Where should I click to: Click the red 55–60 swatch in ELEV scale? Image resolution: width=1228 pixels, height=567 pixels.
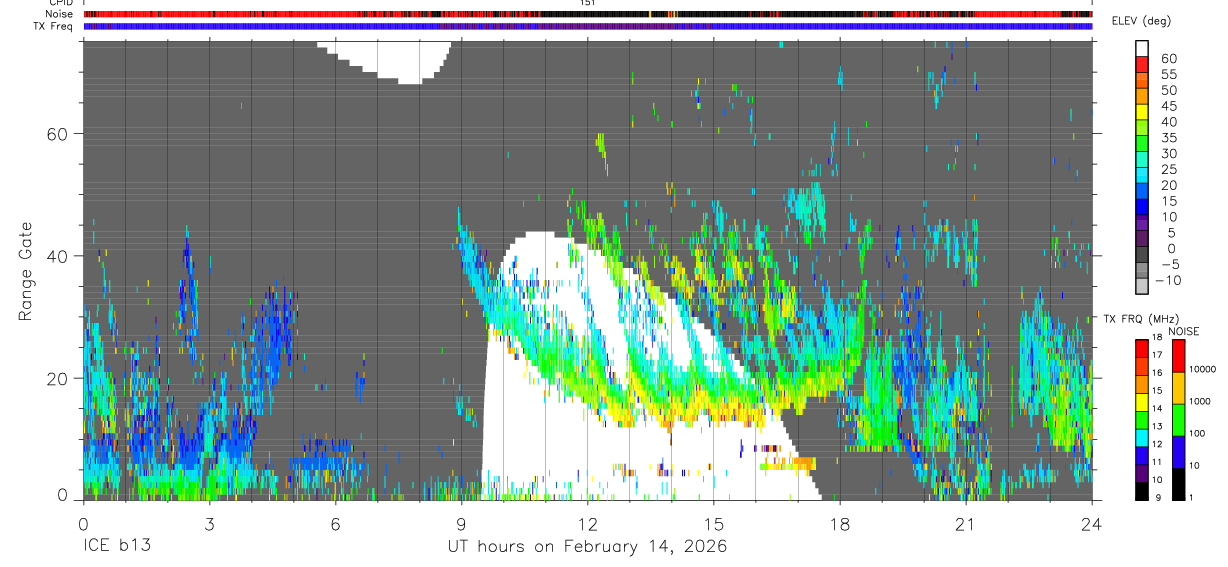[x=1142, y=65]
